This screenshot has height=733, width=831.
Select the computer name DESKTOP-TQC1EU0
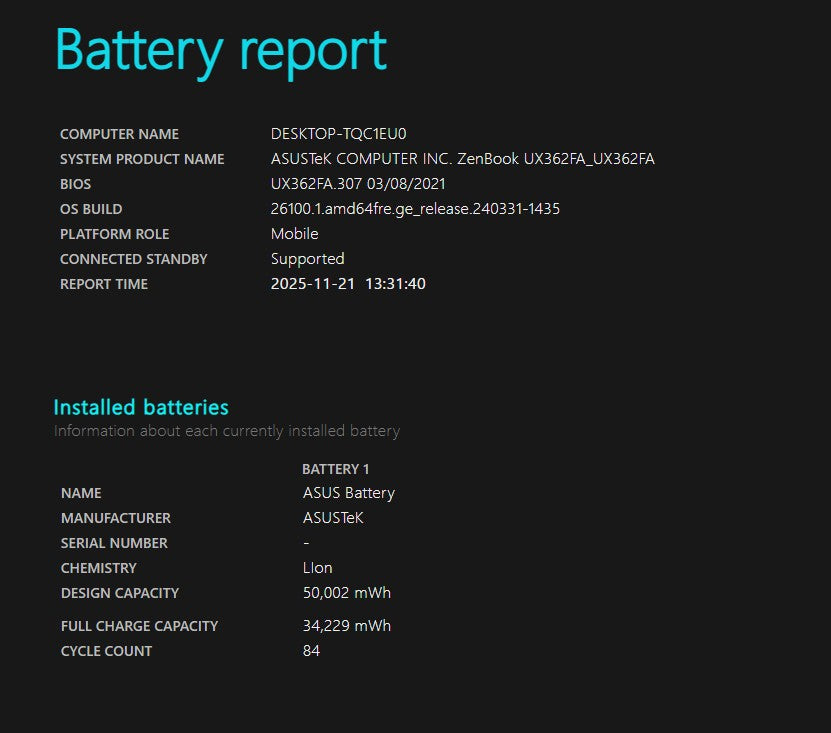pos(338,134)
